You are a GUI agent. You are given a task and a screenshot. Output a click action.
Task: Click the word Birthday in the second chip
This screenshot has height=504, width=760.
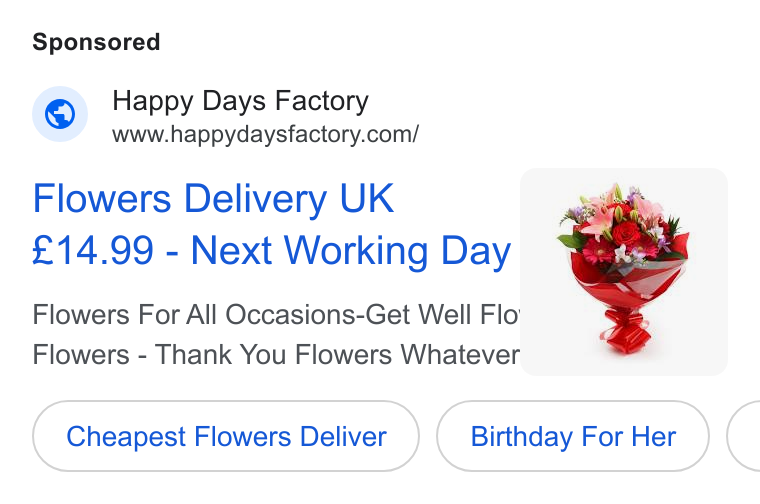(522, 437)
